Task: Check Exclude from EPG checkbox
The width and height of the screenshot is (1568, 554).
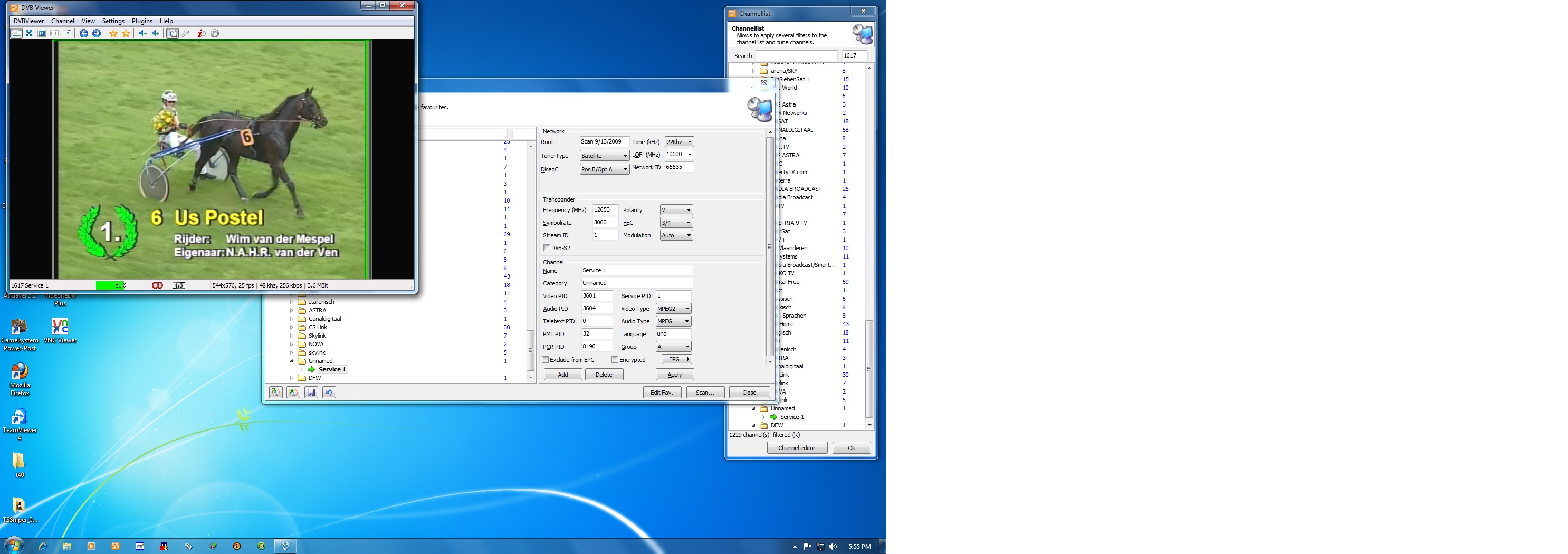Action: pyautogui.click(x=546, y=360)
